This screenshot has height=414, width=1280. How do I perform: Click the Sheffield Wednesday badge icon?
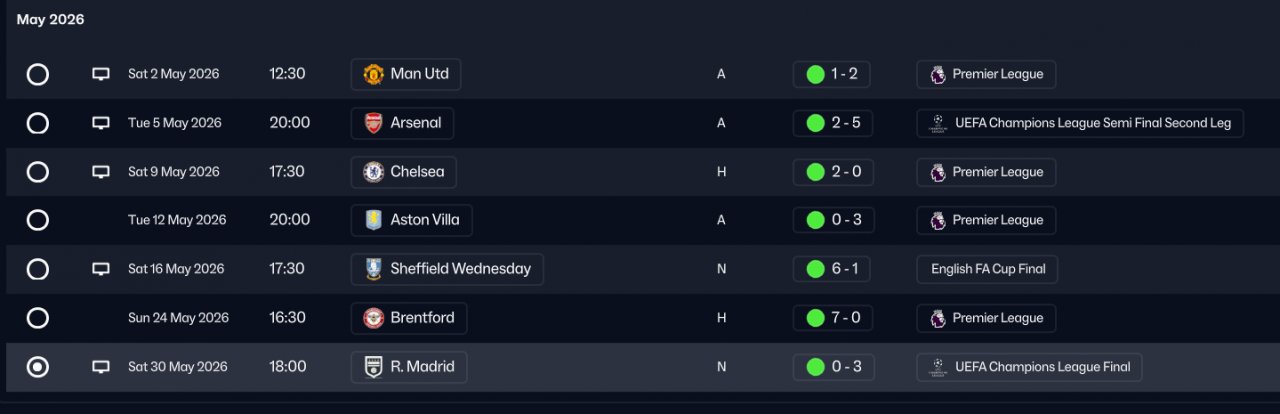pos(373,269)
